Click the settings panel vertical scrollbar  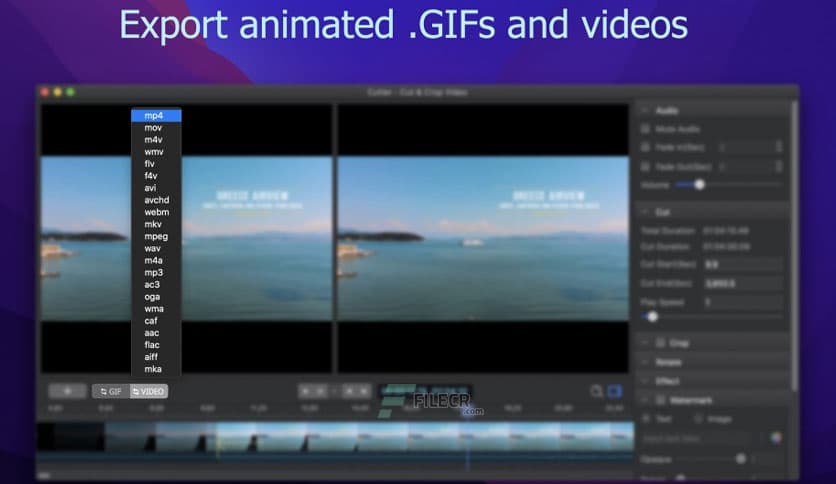coord(794,245)
